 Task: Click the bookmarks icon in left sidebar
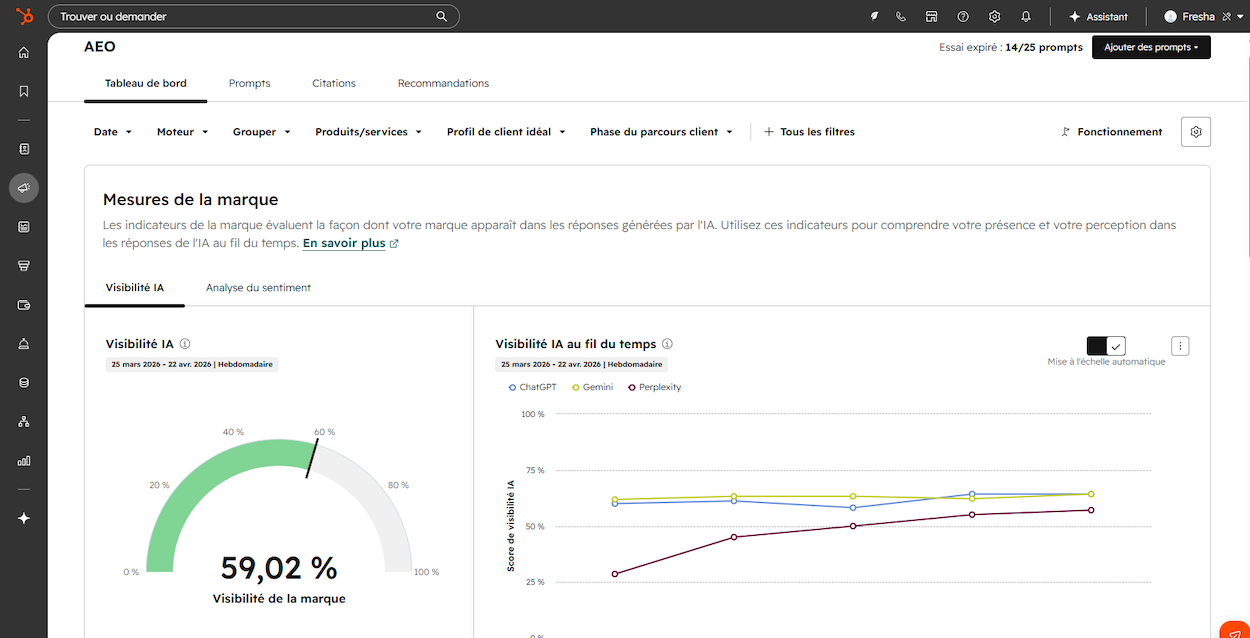click(24, 91)
